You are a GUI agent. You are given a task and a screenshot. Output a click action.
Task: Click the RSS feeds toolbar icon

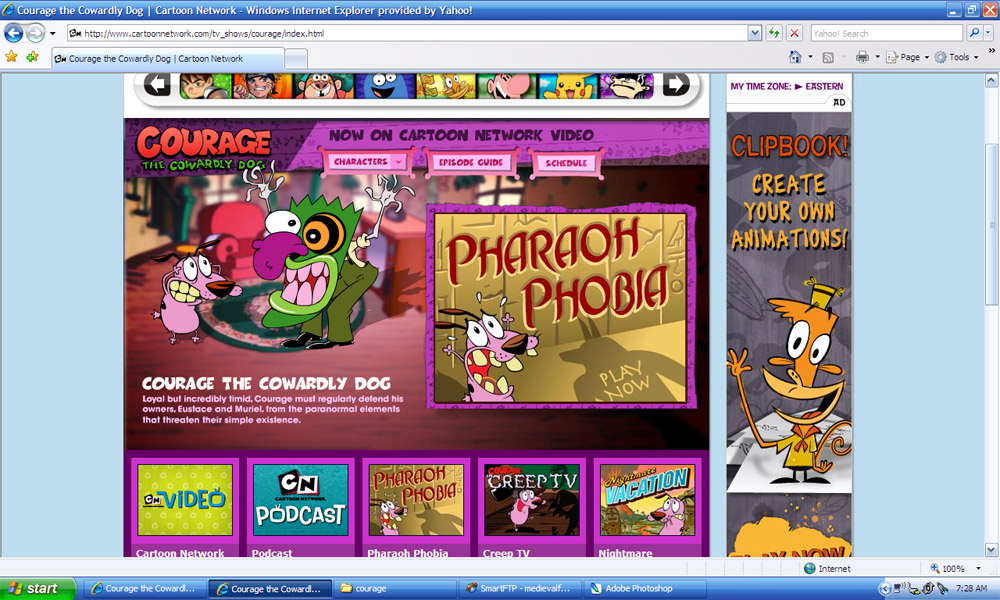828,57
